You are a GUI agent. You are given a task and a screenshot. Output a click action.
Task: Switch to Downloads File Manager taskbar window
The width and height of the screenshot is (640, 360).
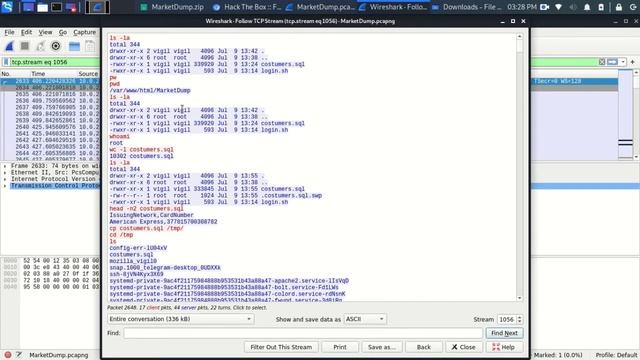pos(467,7)
